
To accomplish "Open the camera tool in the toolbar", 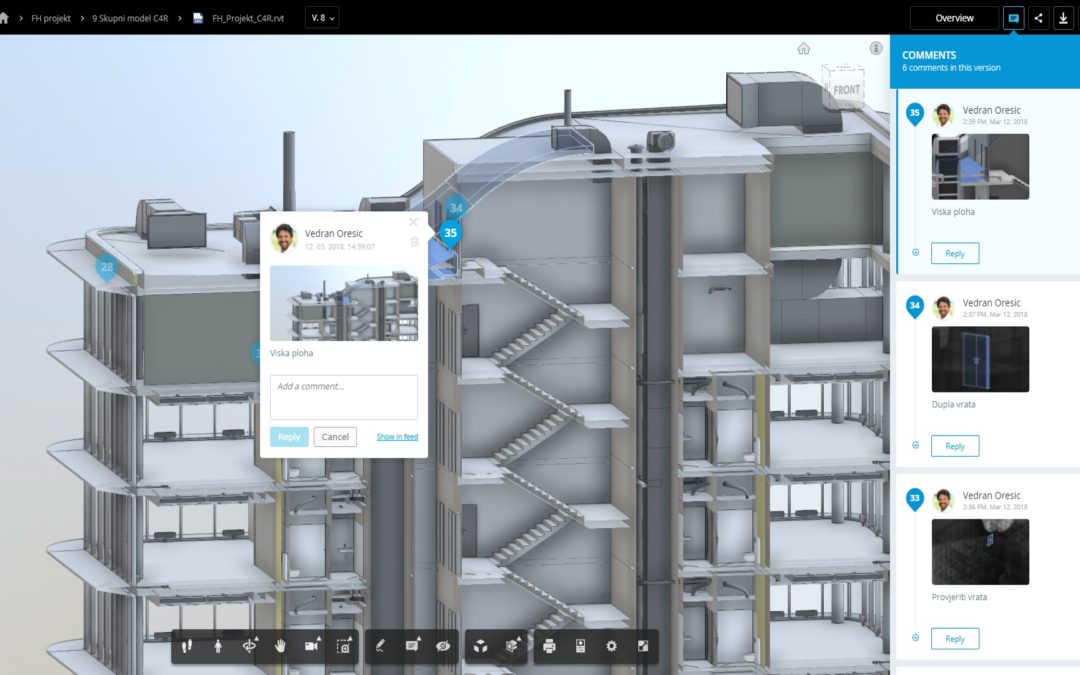I will (311, 647).
